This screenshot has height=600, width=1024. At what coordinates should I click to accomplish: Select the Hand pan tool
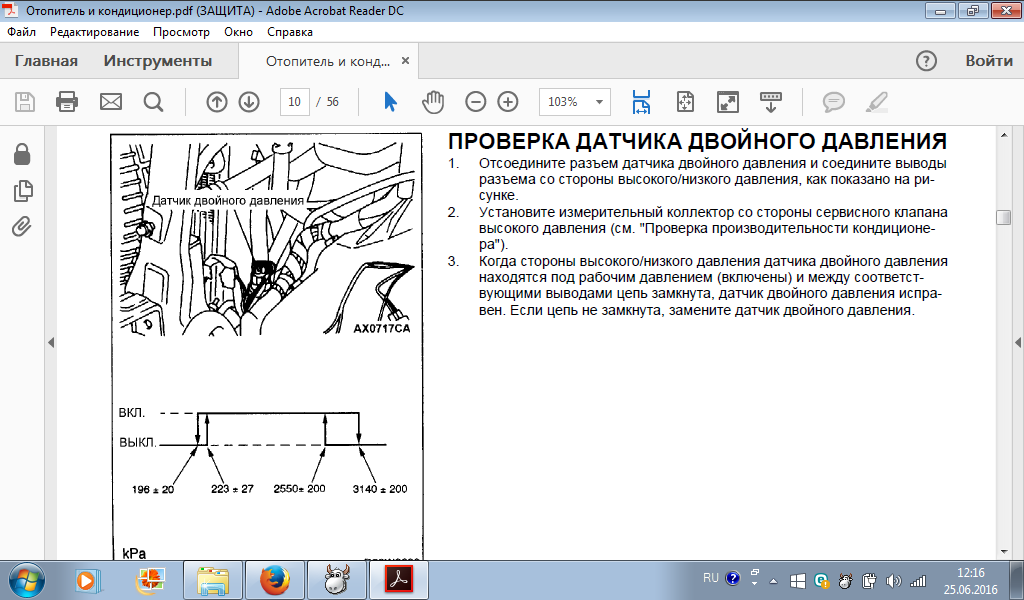pyautogui.click(x=432, y=102)
